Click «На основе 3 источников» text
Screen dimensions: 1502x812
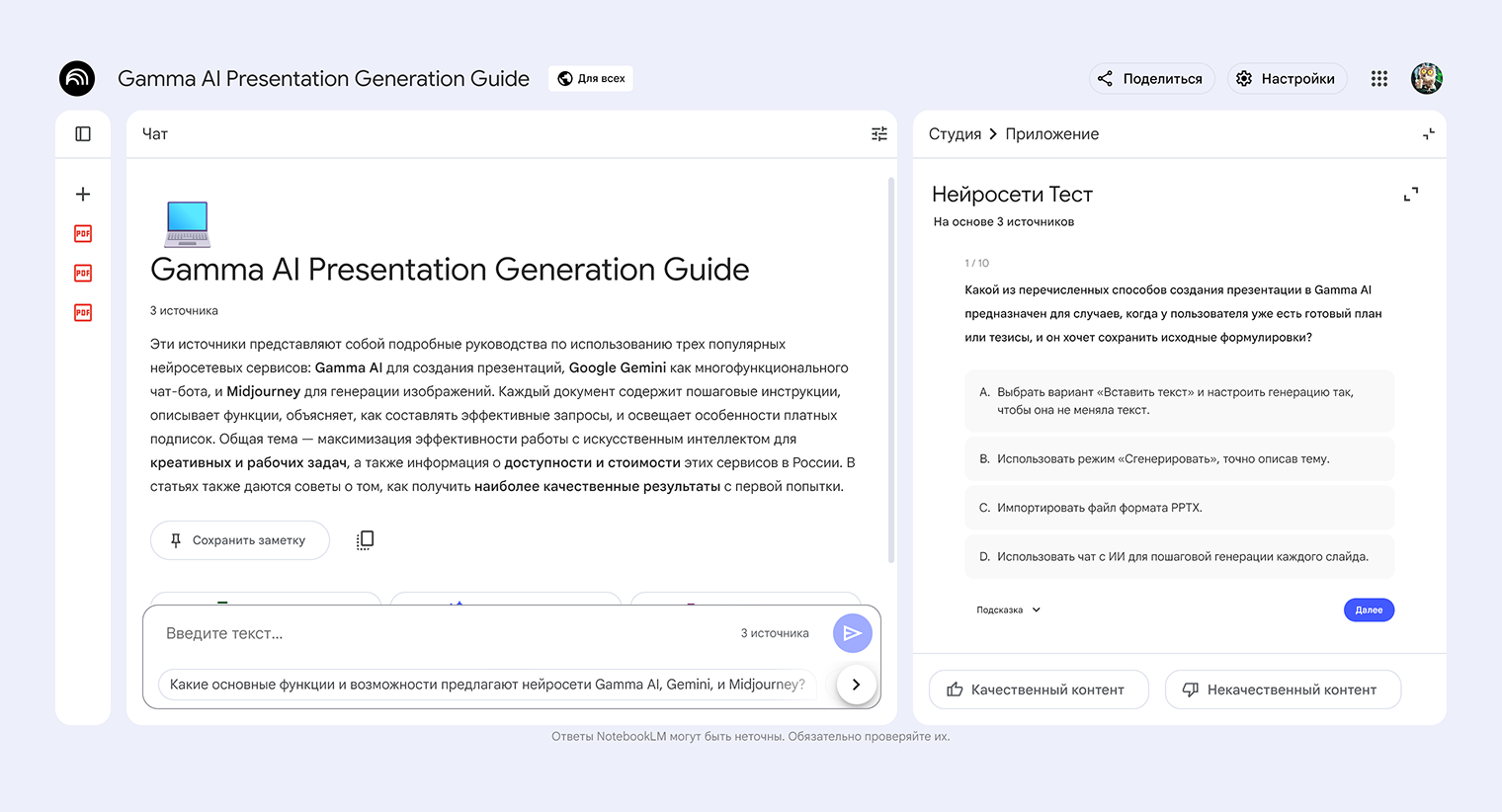coord(1003,222)
